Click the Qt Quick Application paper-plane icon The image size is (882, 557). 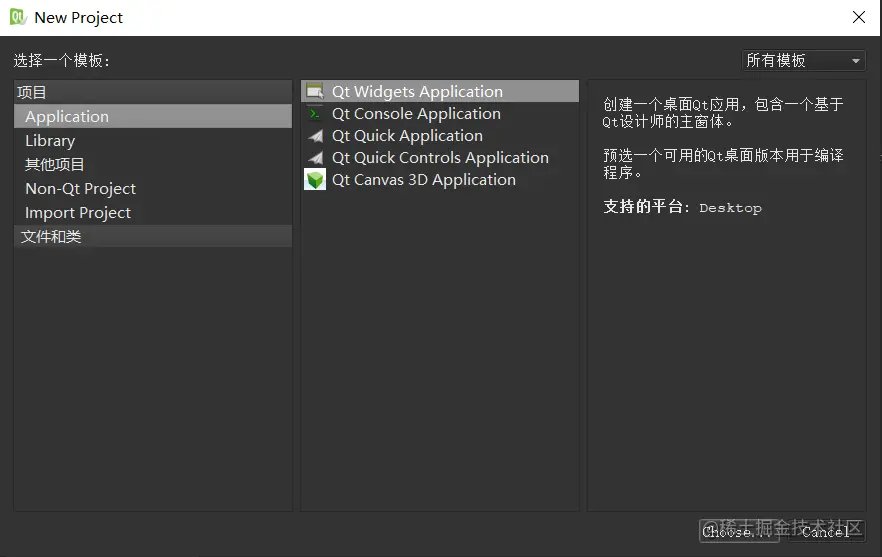click(x=316, y=136)
